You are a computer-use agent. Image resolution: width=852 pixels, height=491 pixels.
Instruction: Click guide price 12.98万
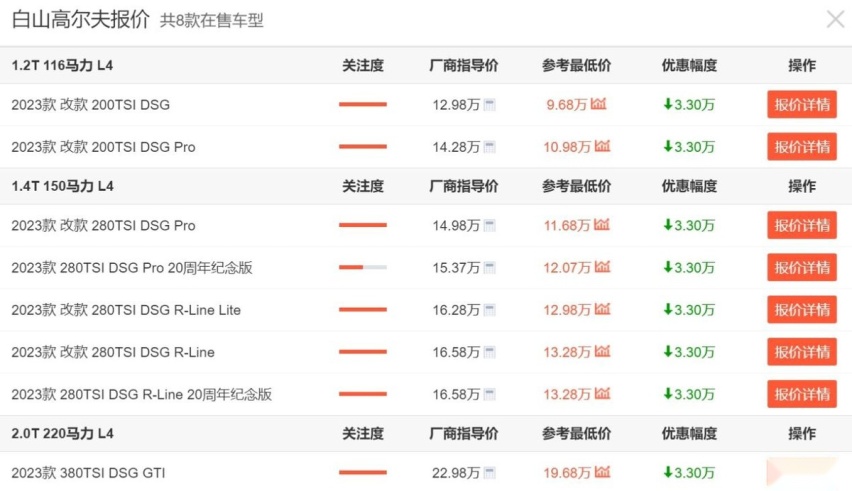456,104
